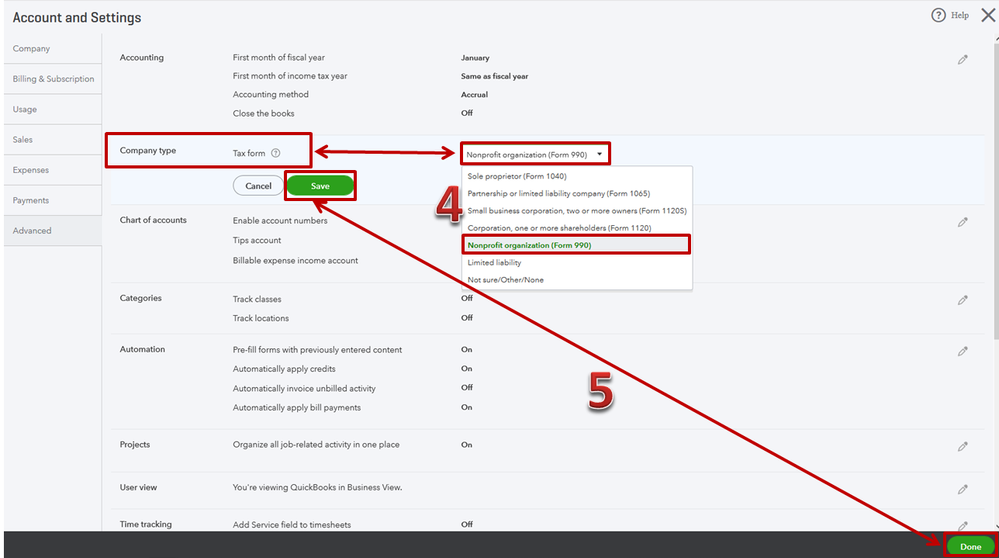Viewport: 999px width, 558px height.
Task: Click the 'Same as fiscal year' value
Action: tap(494, 76)
